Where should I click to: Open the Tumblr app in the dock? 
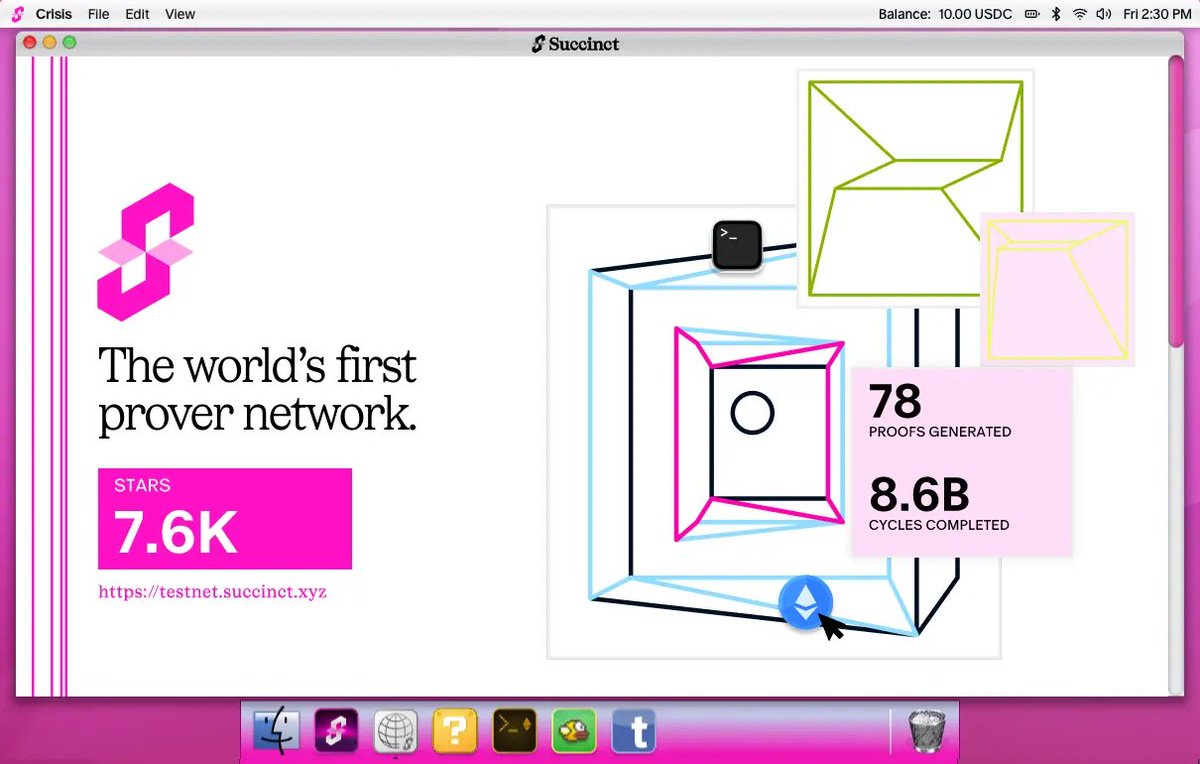click(x=633, y=730)
